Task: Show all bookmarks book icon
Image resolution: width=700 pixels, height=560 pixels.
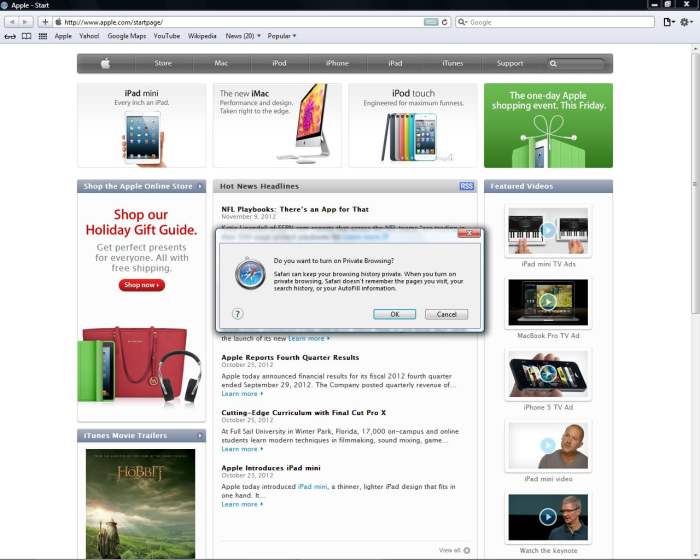Action: pyautogui.click(x=26, y=36)
